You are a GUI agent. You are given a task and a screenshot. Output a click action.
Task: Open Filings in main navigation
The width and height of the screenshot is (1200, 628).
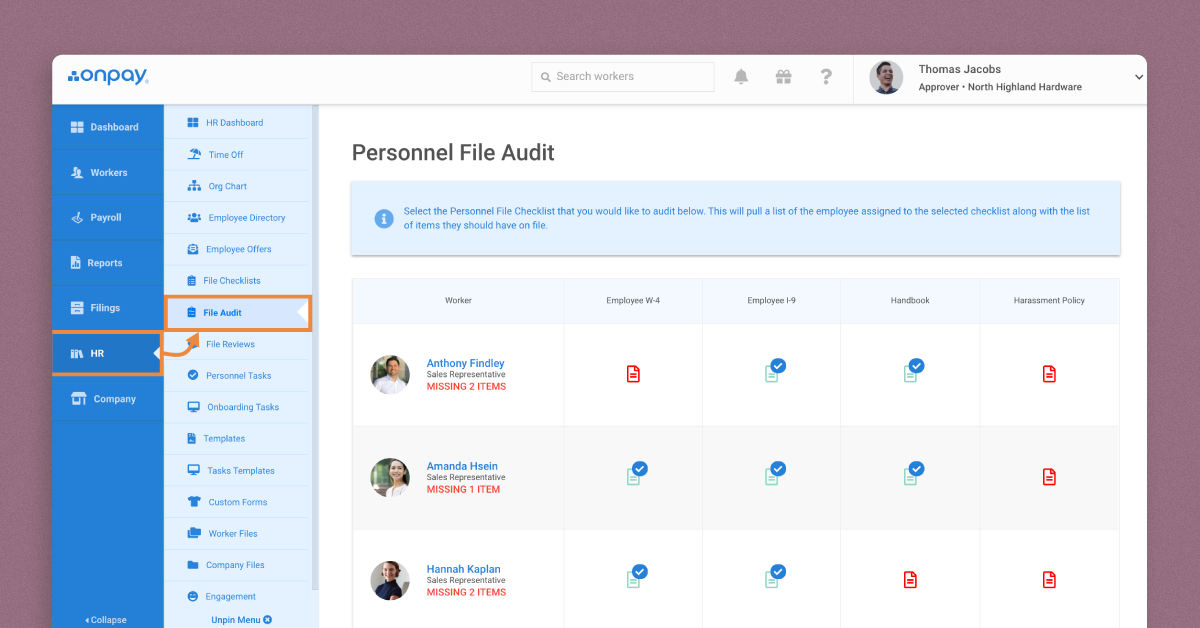pyautogui.click(x=108, y=308)
